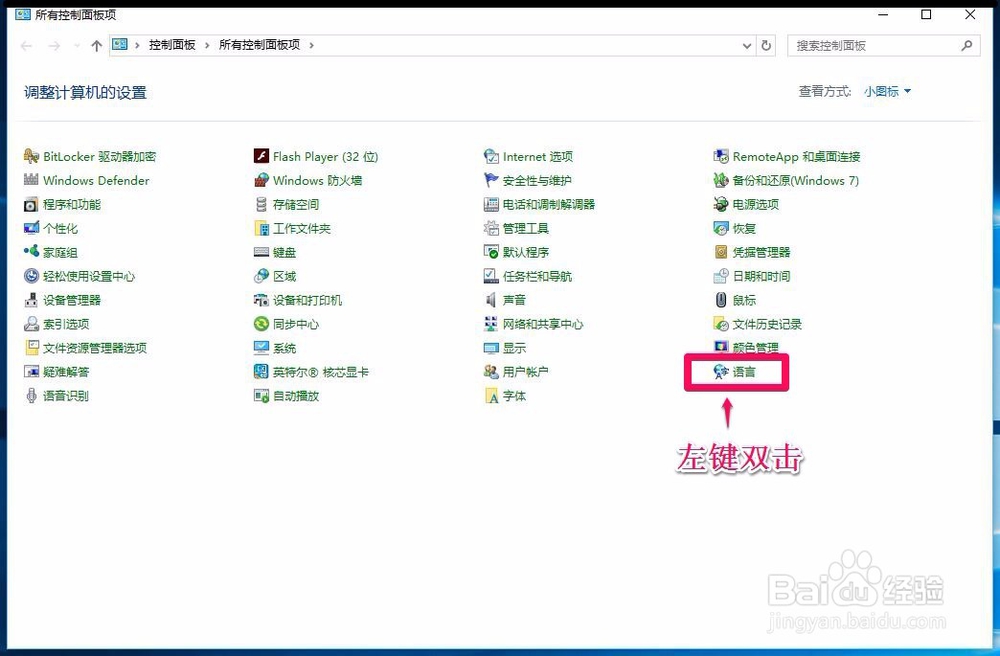The image size is (1000, 656).
Task: Open the 默认程序 icon
Action: 491,252
